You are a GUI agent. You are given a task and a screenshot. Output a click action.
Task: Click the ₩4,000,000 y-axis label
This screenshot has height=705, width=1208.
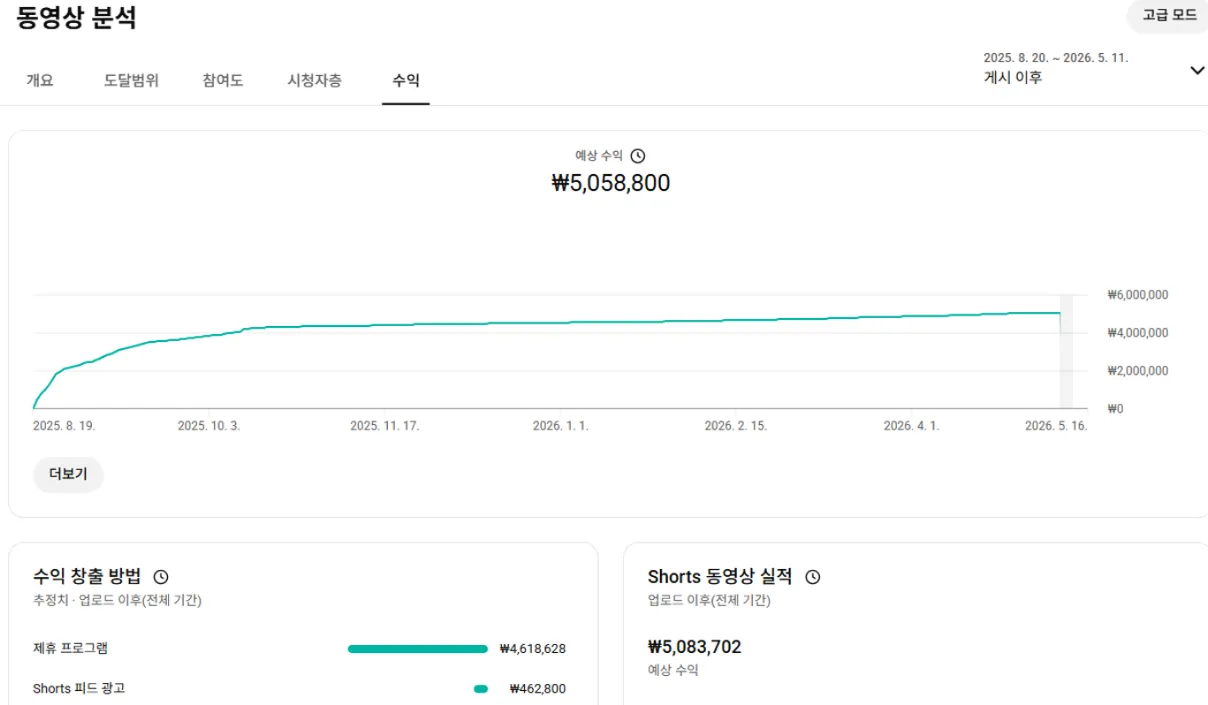(x=1138, y=333)
